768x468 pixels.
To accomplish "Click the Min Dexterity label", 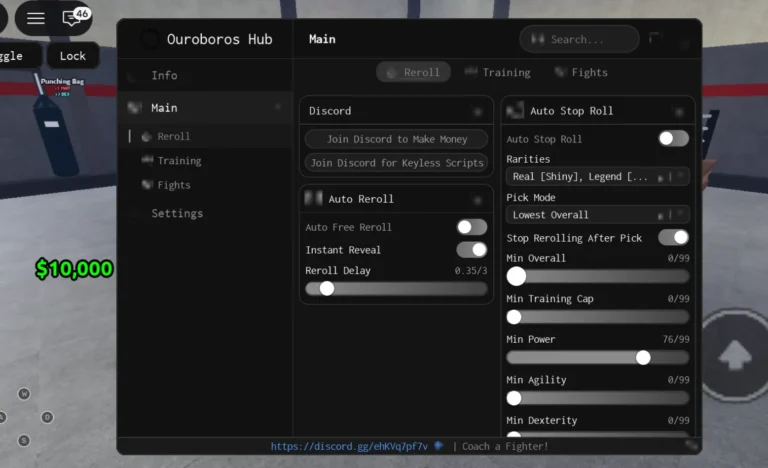I will click(x=542, y=420).
